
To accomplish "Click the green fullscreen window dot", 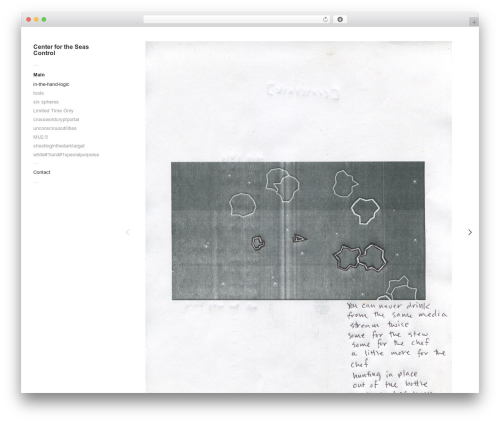I will pyautogui.click(x=44, y=19).
